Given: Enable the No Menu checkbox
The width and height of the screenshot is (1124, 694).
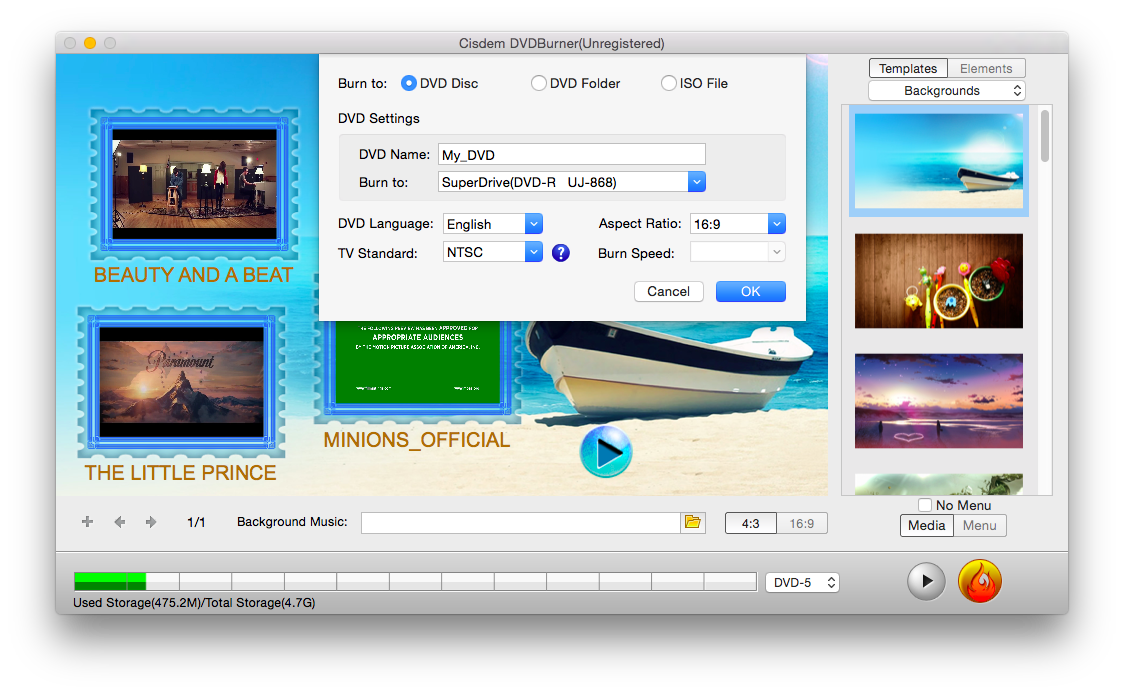Looking at the screenshot, I should click(925, 505).
